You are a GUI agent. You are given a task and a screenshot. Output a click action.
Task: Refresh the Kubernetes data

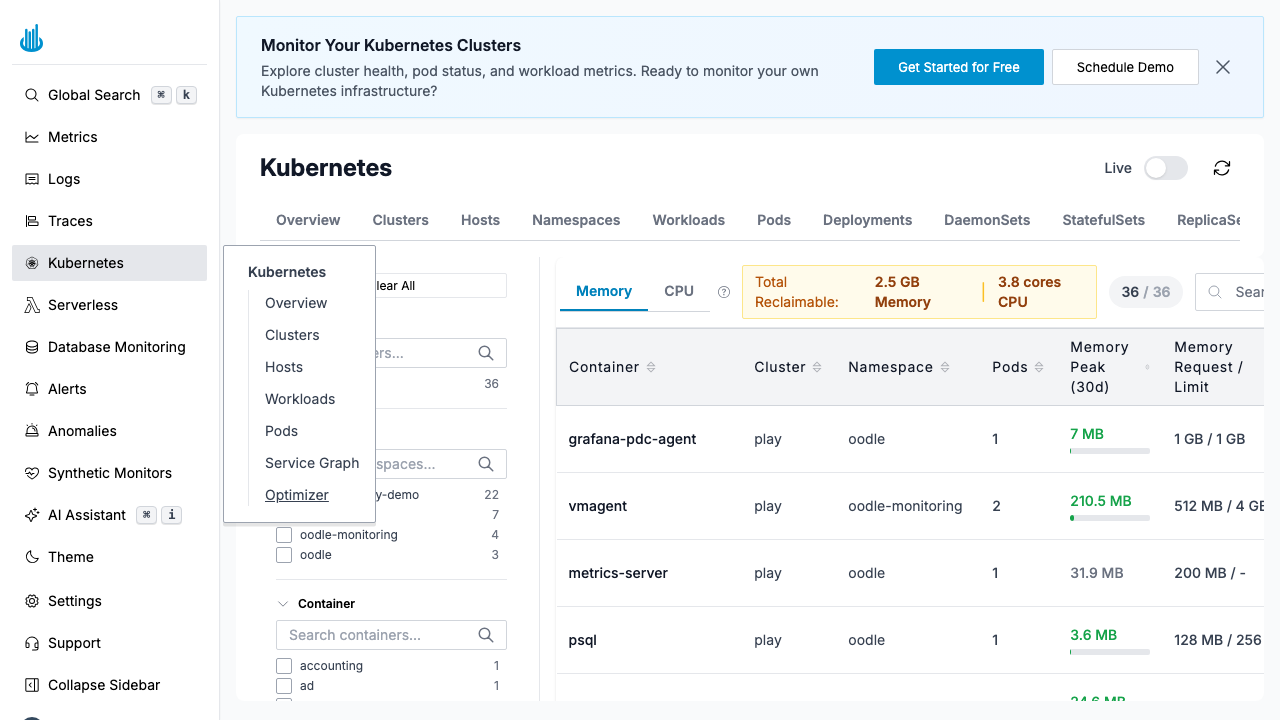[1222, 168]
